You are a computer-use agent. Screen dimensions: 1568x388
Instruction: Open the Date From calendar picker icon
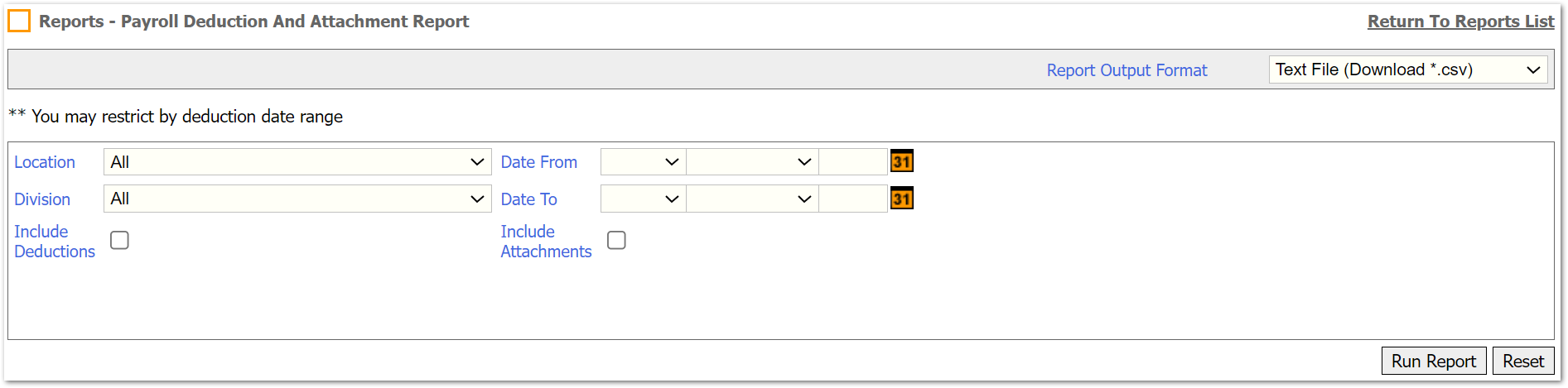[x=902, y=161]
